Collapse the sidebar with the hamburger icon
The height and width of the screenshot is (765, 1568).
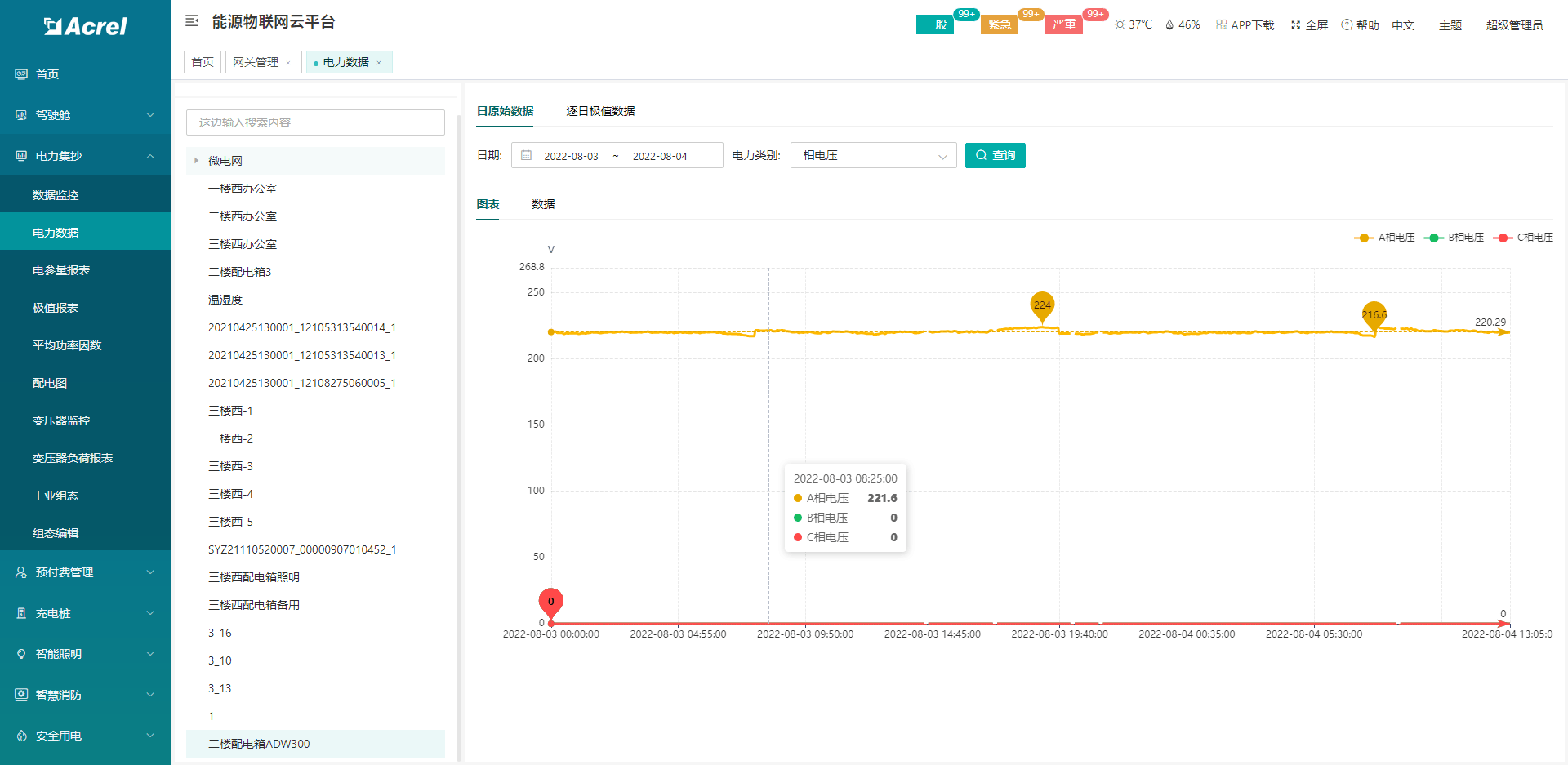tap(192, 21)
